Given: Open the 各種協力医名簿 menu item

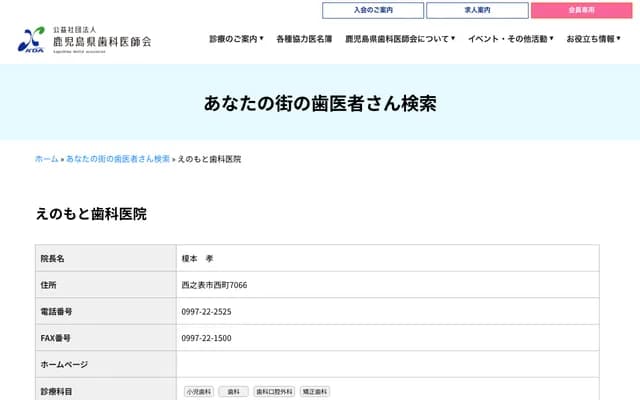Looking at the screenshot, I should [304, 39].
